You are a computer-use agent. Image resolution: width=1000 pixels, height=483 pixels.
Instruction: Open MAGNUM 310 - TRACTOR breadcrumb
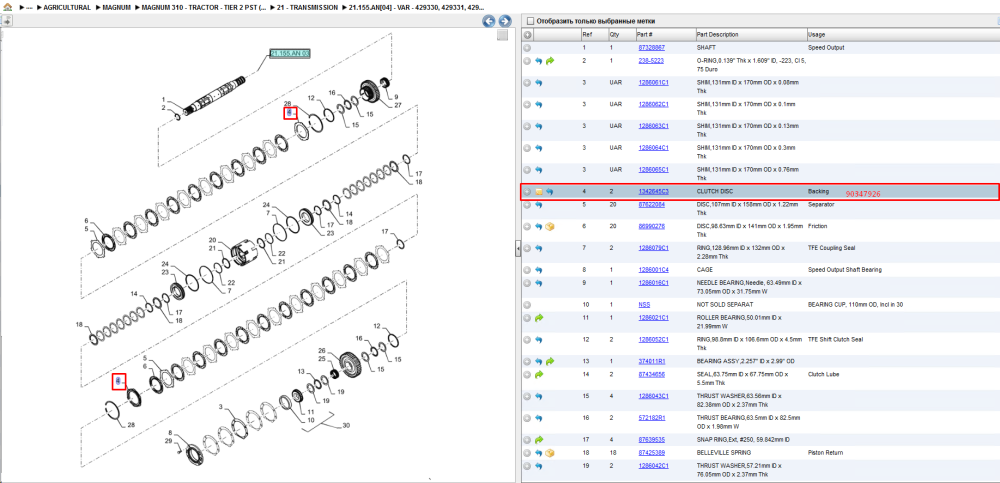pyautogui.click(x=203, y=7)
